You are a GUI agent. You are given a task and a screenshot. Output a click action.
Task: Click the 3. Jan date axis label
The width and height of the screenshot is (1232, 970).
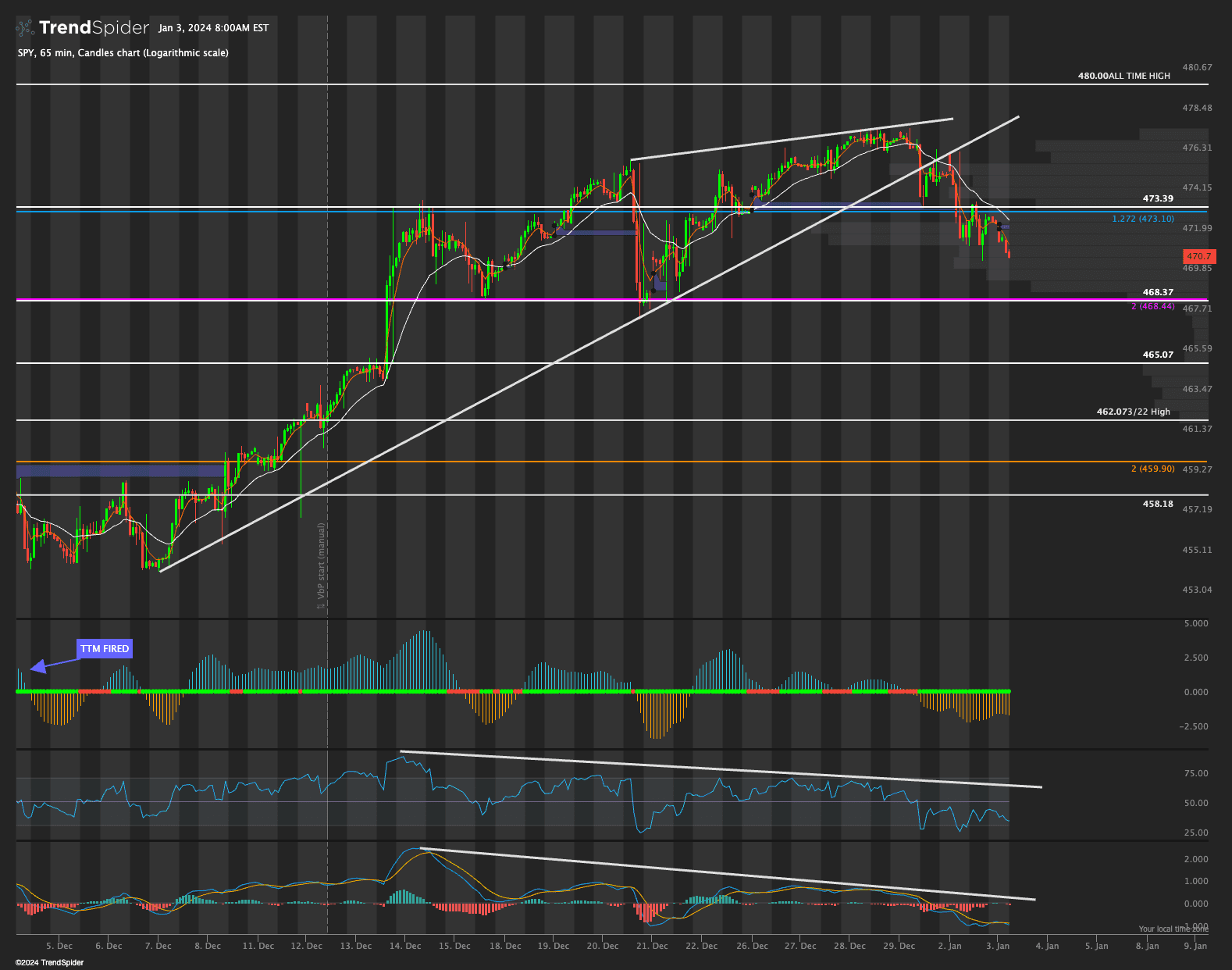[997, 946]
